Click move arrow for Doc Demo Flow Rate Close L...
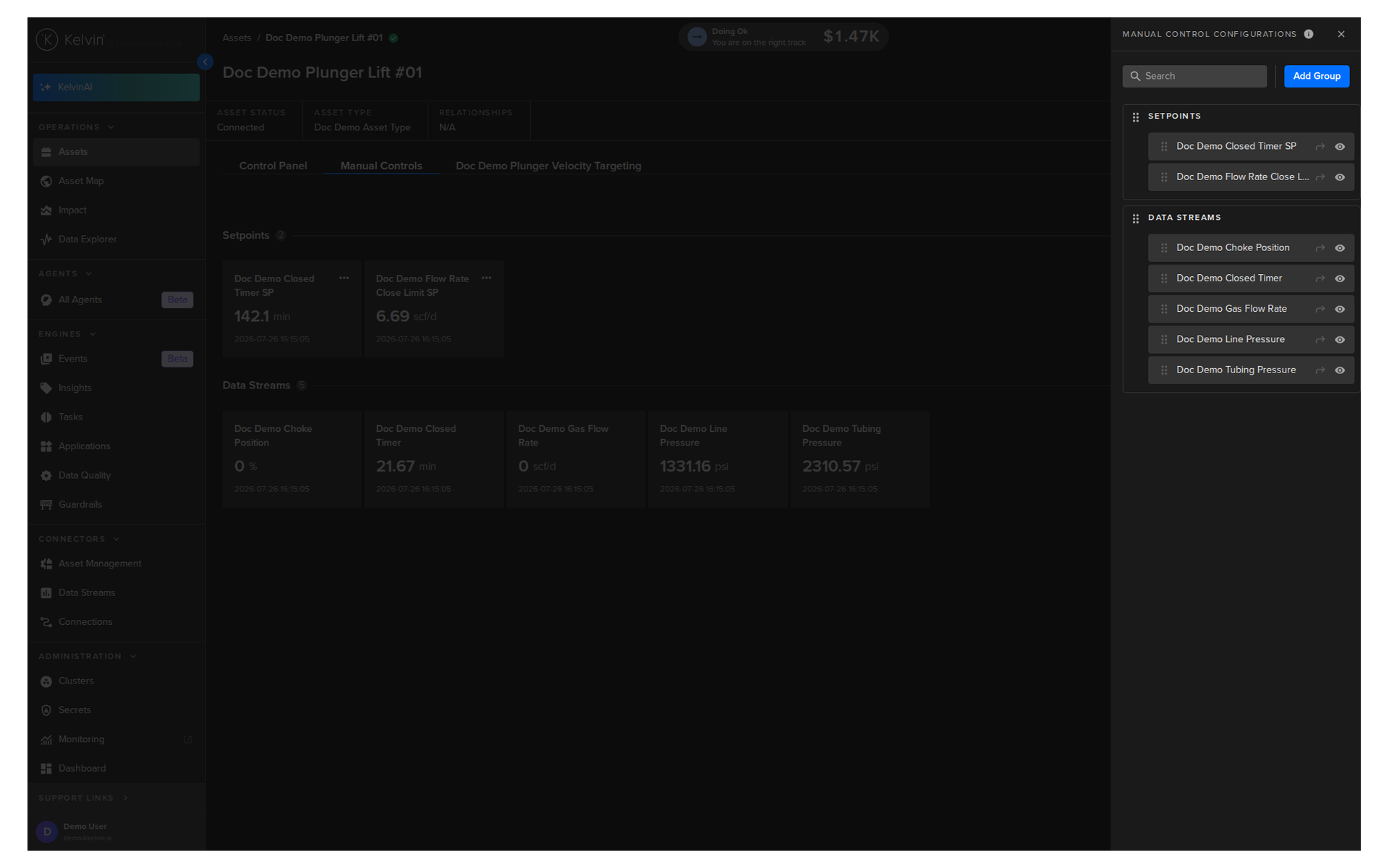Screen dimensions: 1389x868 (x=1320, y=177)
